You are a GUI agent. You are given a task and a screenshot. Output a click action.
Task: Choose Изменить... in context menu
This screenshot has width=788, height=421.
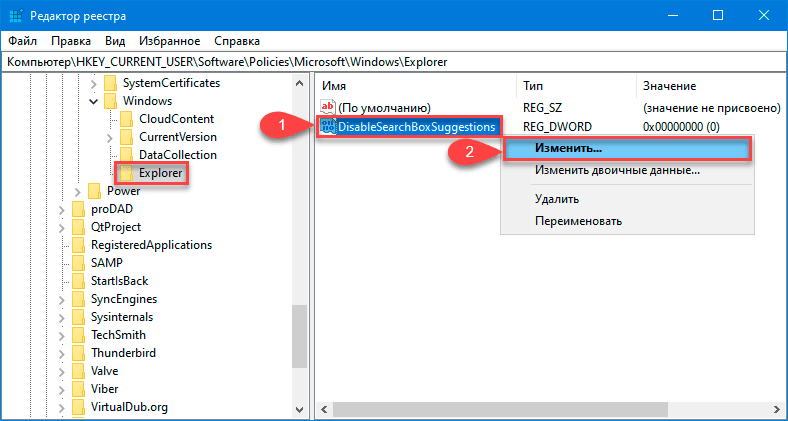tap(627, 149)
